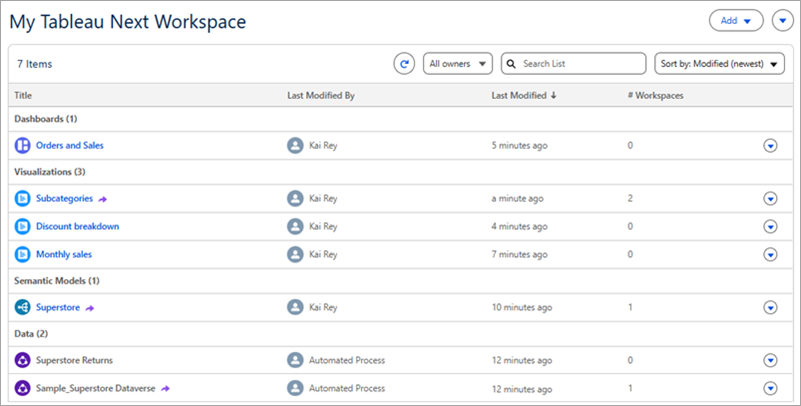Open the Discount breakdown visualization link
The height and width of the screenshot is (406, 801).
(x=77, y=227)
